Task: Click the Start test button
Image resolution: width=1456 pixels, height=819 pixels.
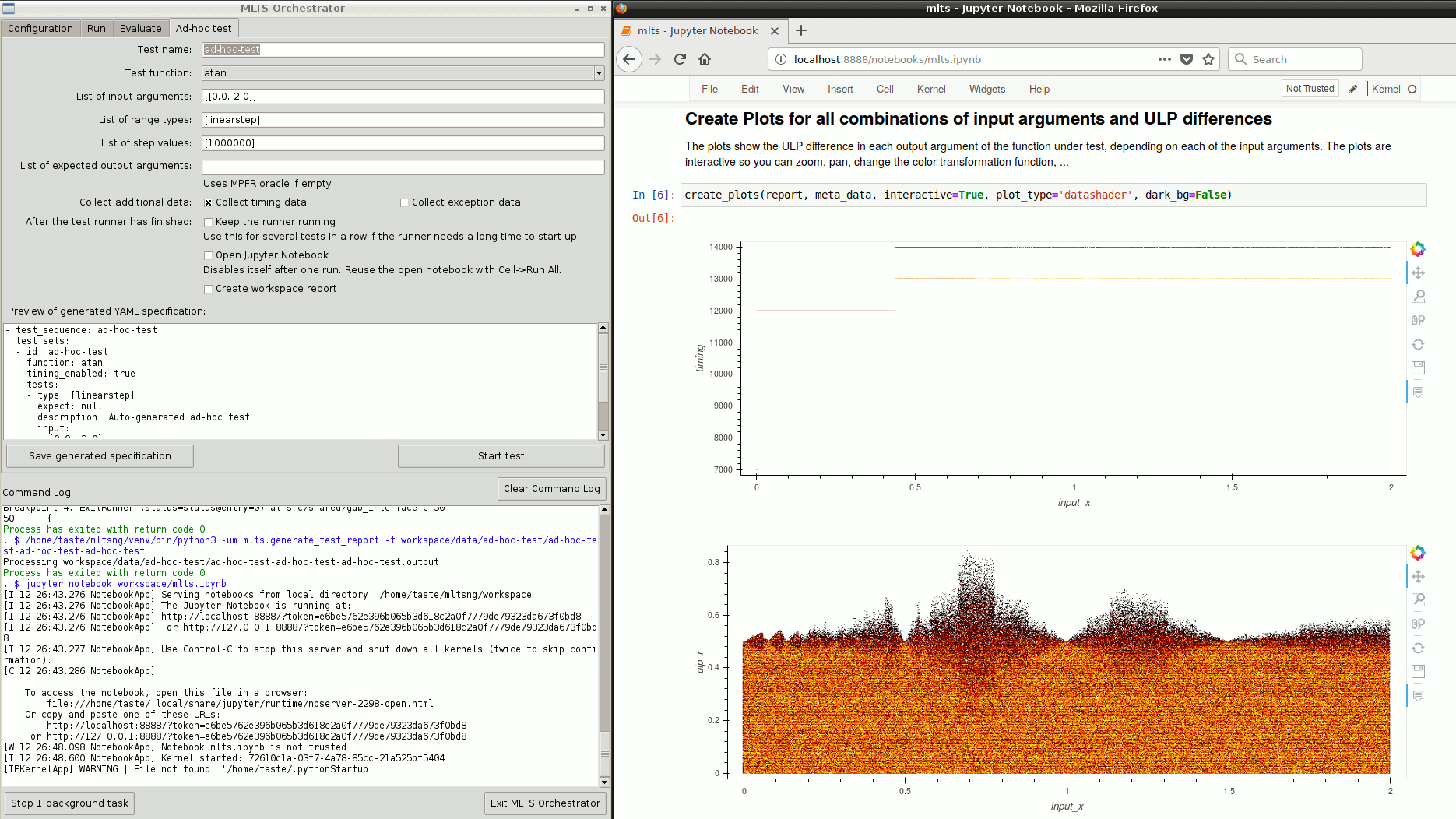Action: click(x=501, y=456)
